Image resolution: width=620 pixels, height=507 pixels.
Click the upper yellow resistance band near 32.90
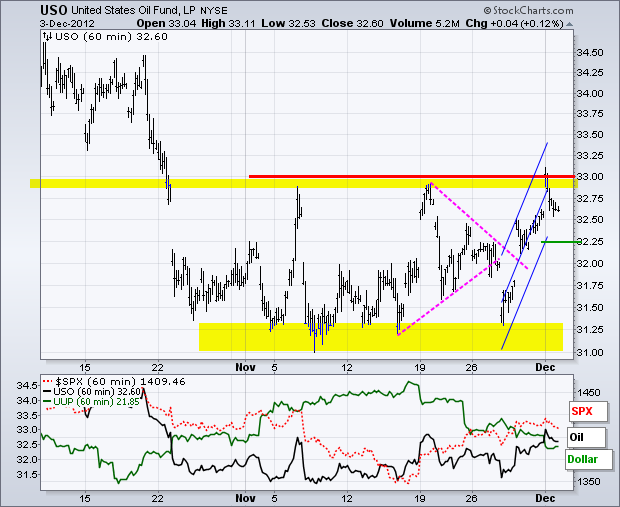tap(304, 184)
